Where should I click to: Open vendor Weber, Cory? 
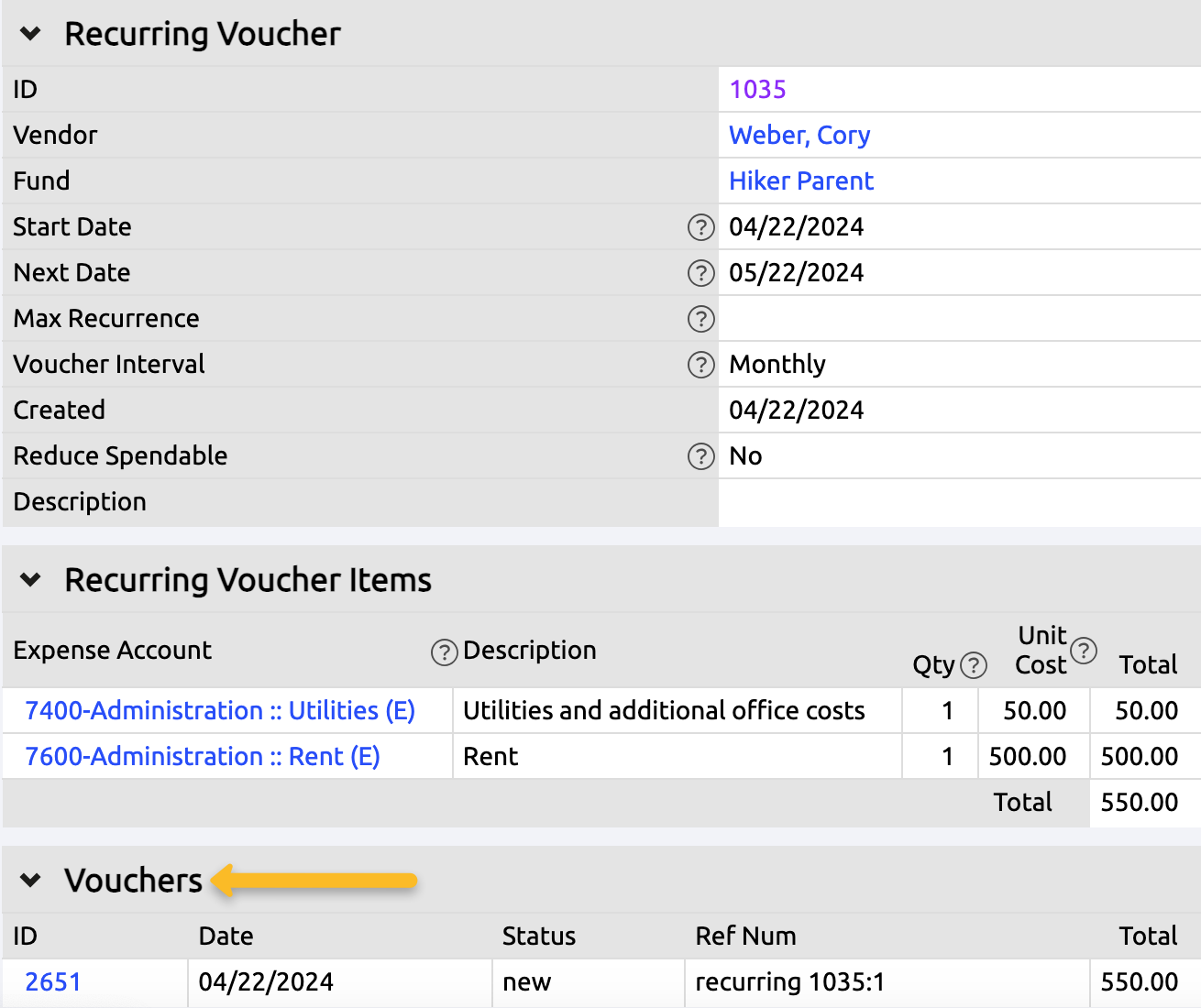tap(799, 135)
